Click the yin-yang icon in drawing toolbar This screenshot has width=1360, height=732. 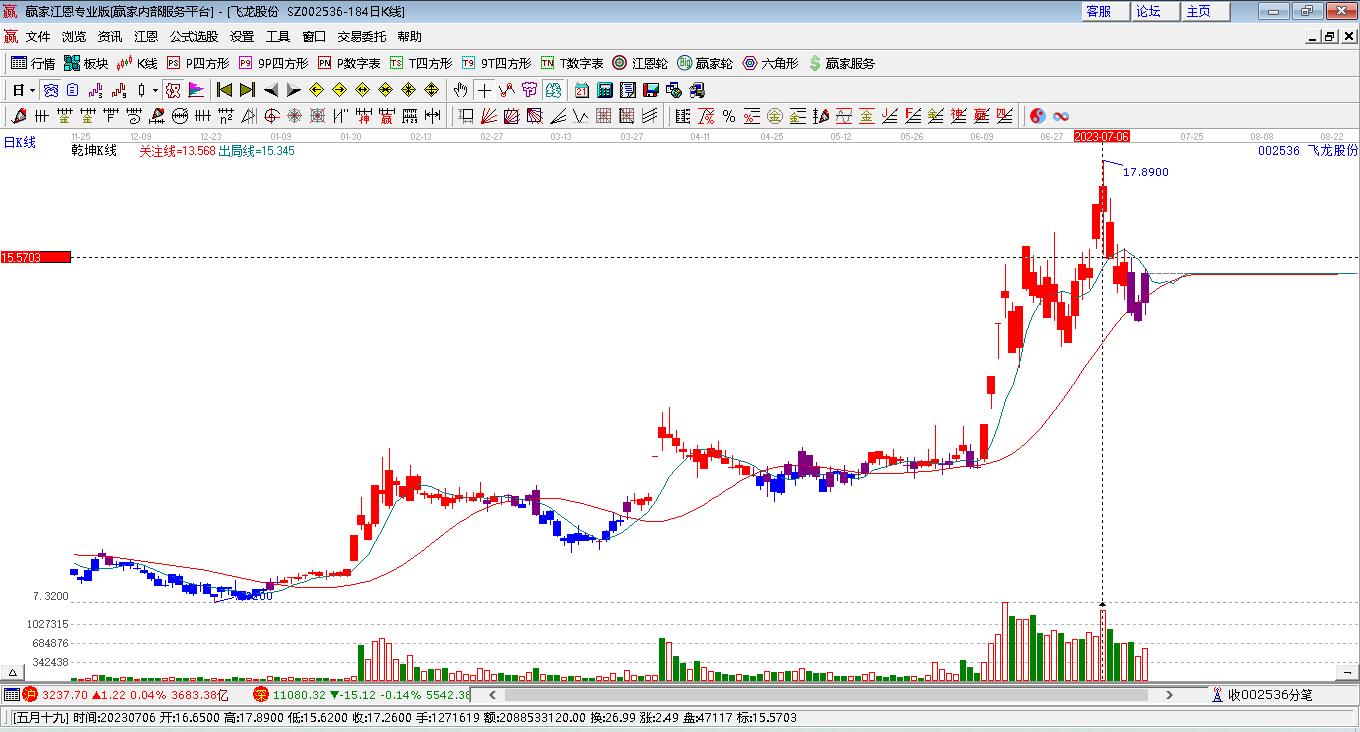pos(1038,116)
